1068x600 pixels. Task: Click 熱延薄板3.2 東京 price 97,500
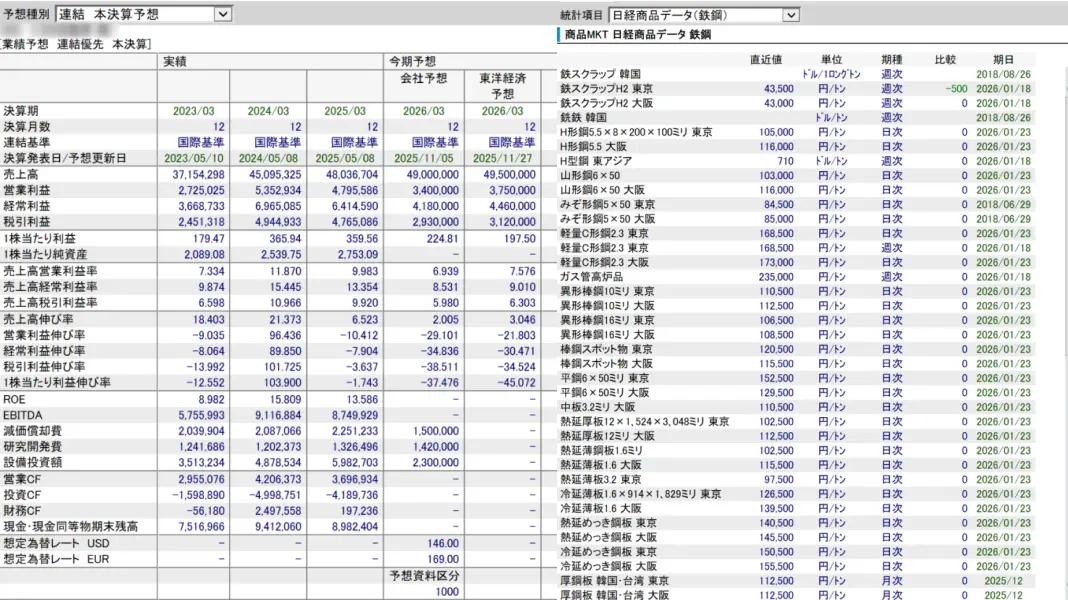coord(779,479)
